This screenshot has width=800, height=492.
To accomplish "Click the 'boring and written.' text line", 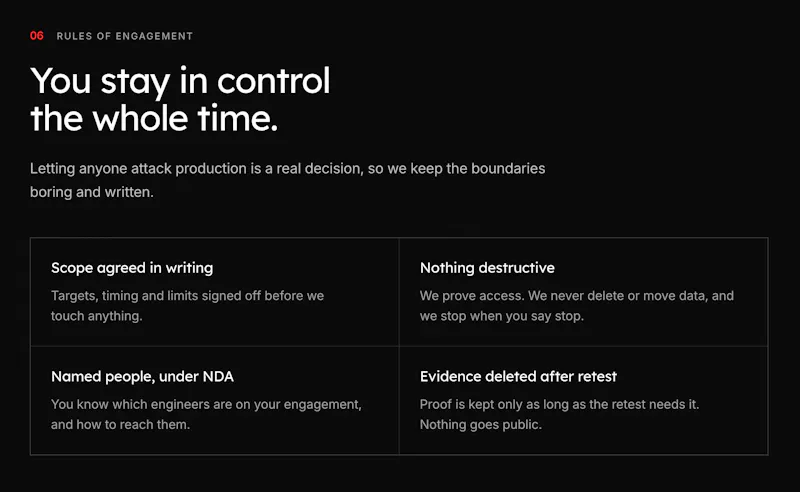I will coord(92,192).
